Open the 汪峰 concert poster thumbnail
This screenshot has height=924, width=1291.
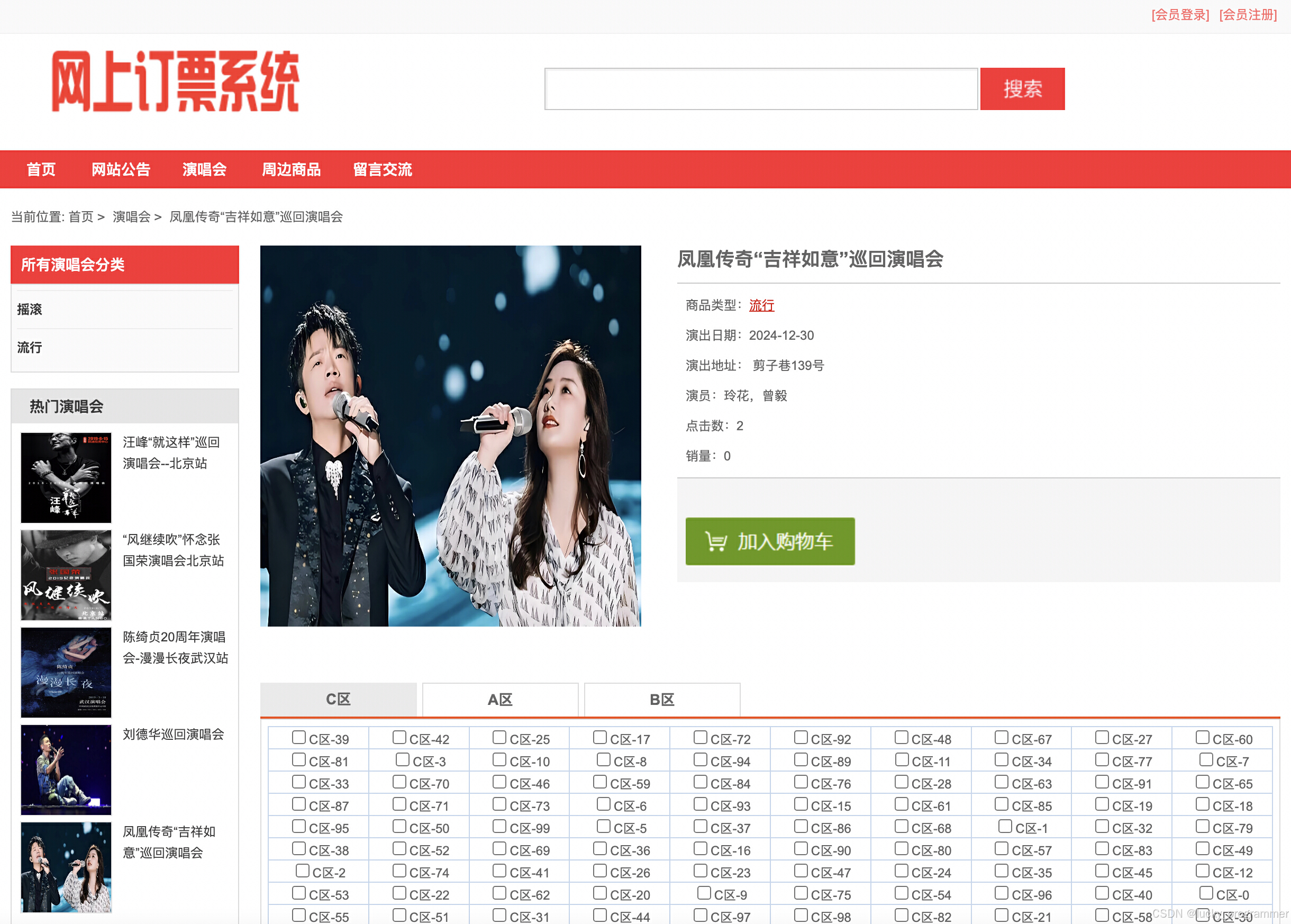(x=66, y=477)
